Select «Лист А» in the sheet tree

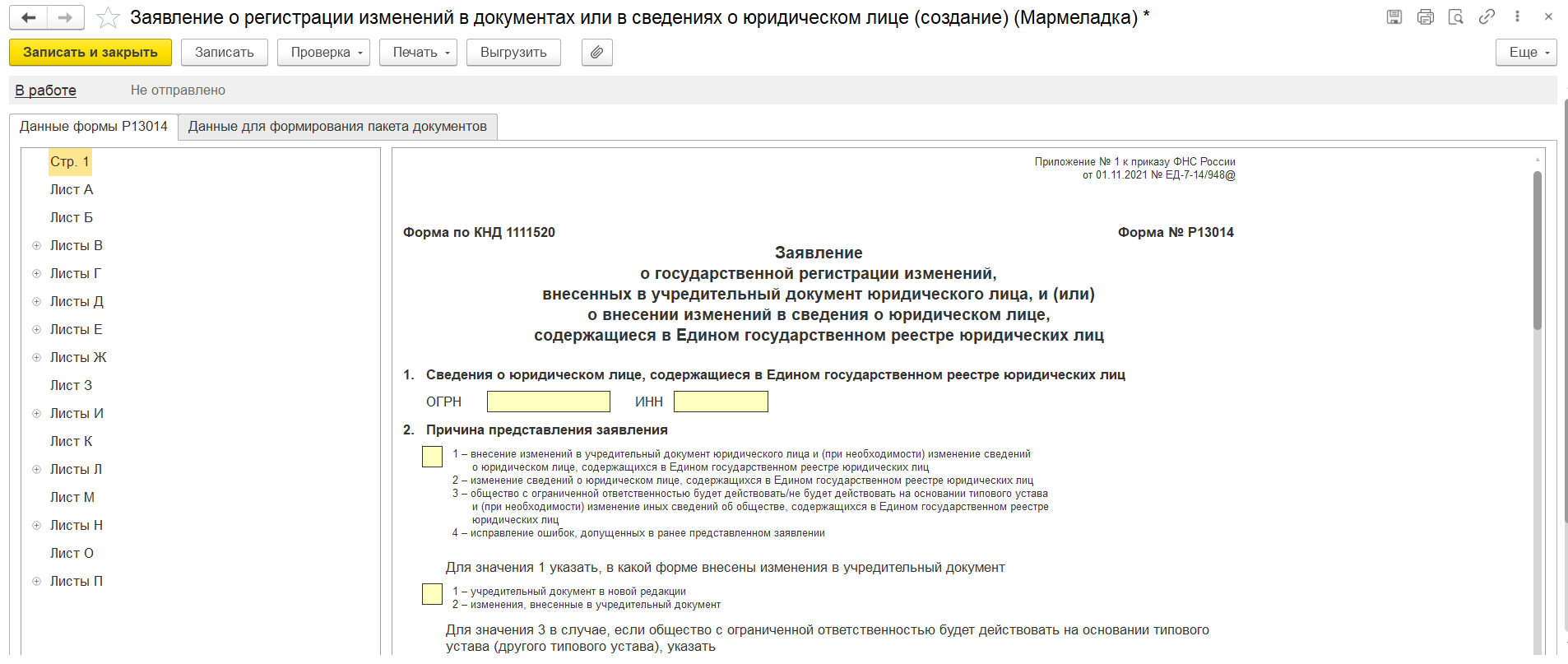(x=72, y=190)
